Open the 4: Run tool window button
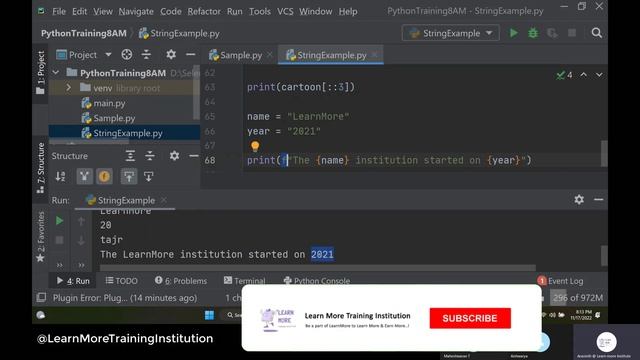This screenshot has width=640, height=360. tap(73, 281)
